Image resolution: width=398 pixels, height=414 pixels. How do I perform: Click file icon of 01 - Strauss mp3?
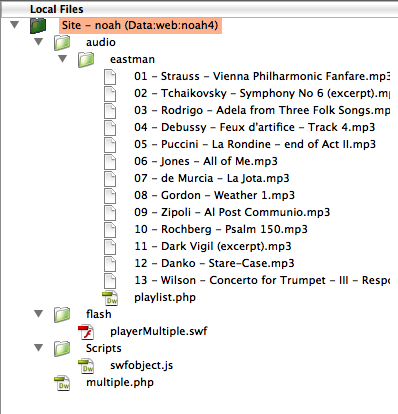[x=110, y=77]
